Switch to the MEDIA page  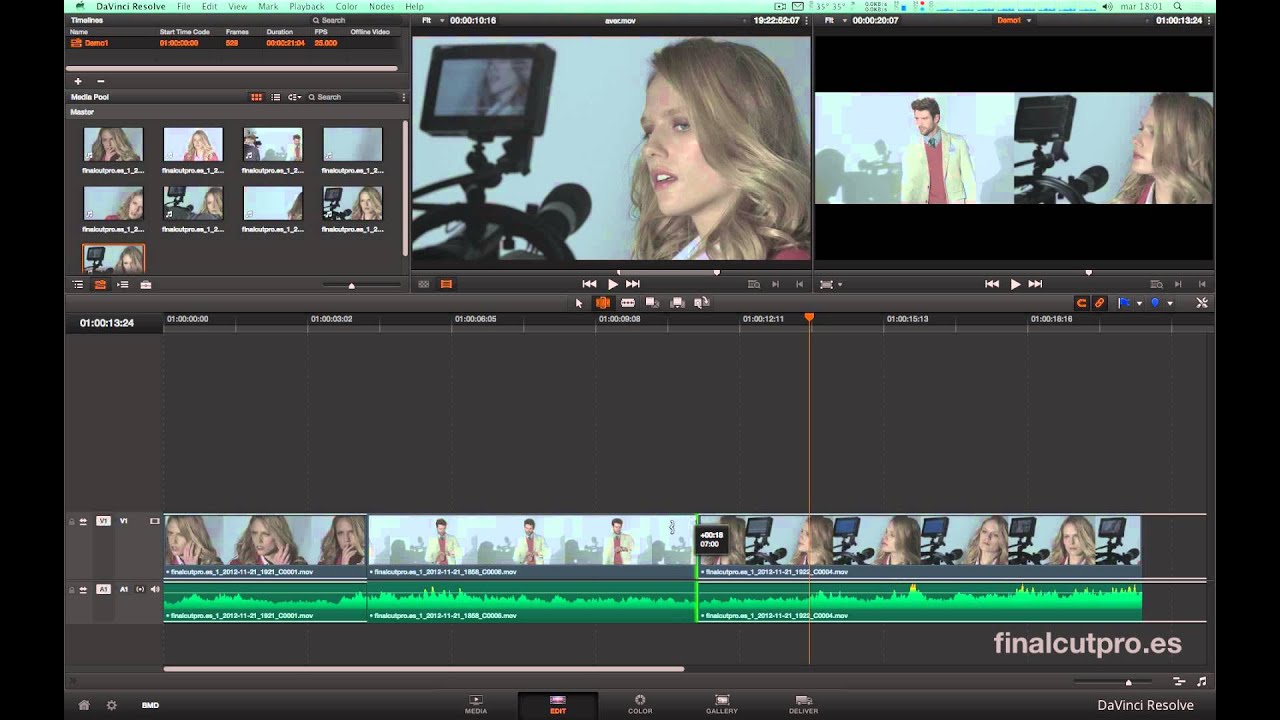coord(476,704)
